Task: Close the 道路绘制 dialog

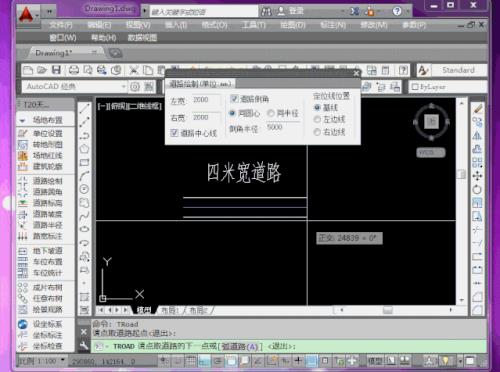Action: pos(356,73)
